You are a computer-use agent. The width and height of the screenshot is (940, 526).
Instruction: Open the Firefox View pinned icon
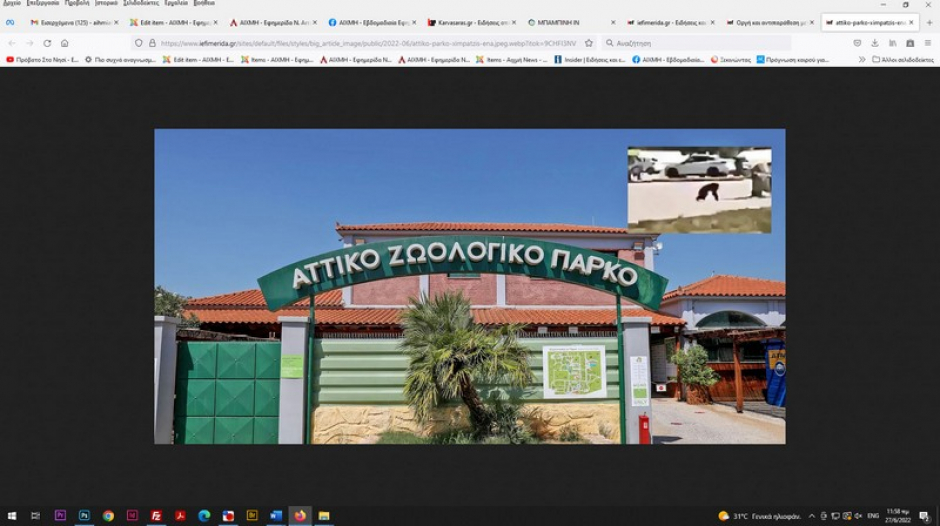click(x=10, y=22)
